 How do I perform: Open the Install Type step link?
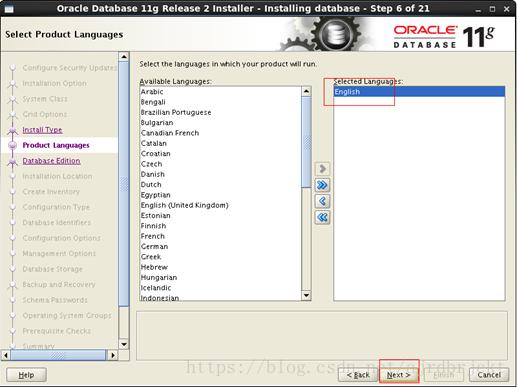pyautogui.click(x=42, y=130)
